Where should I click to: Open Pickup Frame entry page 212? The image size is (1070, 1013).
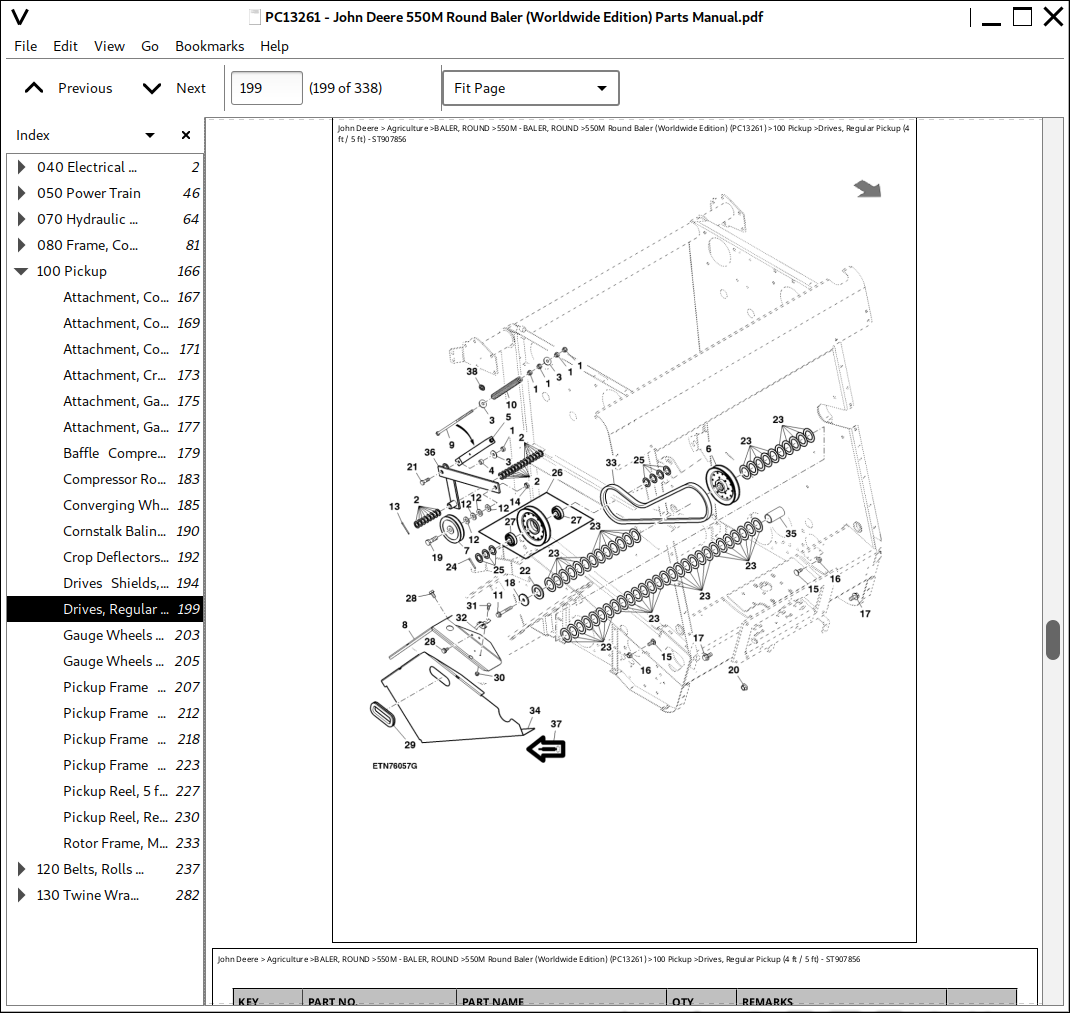click(x=105, y=713)
